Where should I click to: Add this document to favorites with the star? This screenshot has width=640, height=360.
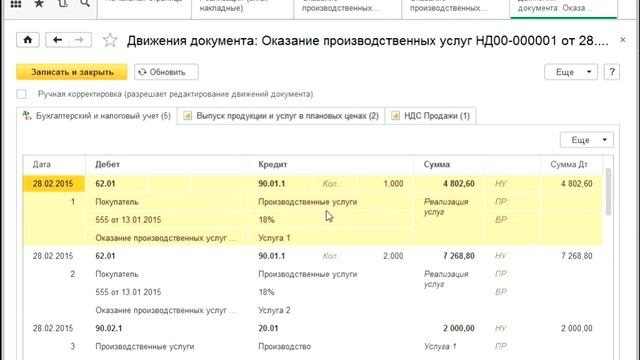click(110, 40)
